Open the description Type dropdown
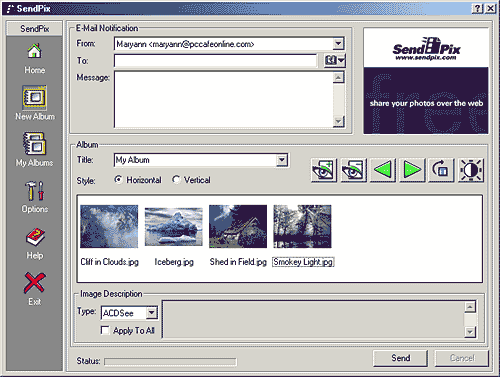This screenshot has width=500, height=377. pos(151,313)
